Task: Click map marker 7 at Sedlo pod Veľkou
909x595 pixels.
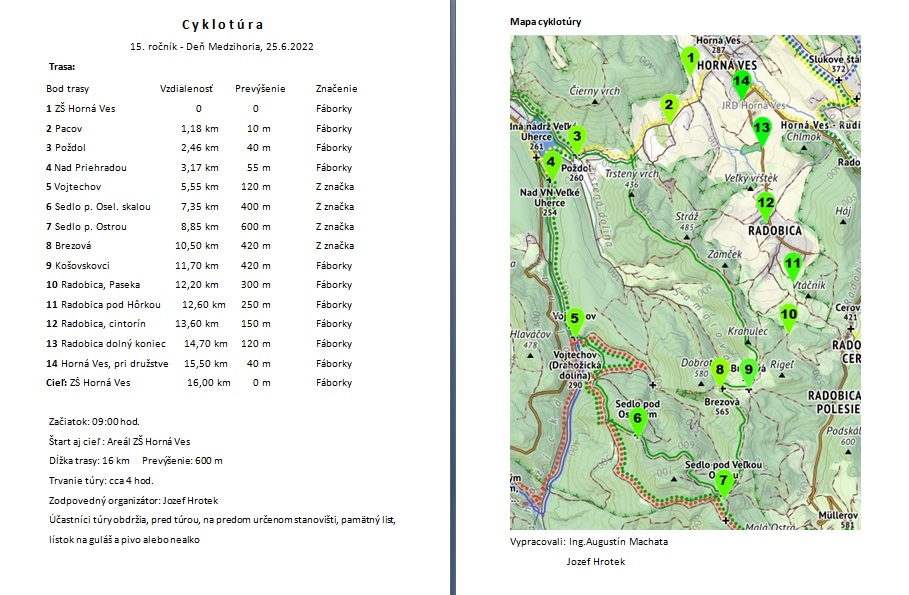Action: [723, 484]
